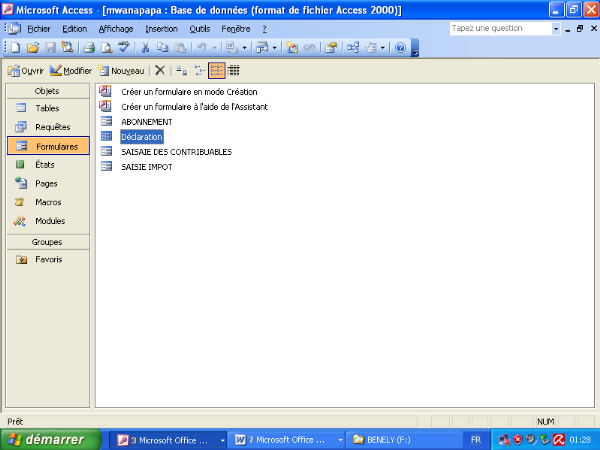The width and height of the screenshot is (600, 450).
Task: Expand the Office Links dropdown arrow
Action: tap(244, 48)
